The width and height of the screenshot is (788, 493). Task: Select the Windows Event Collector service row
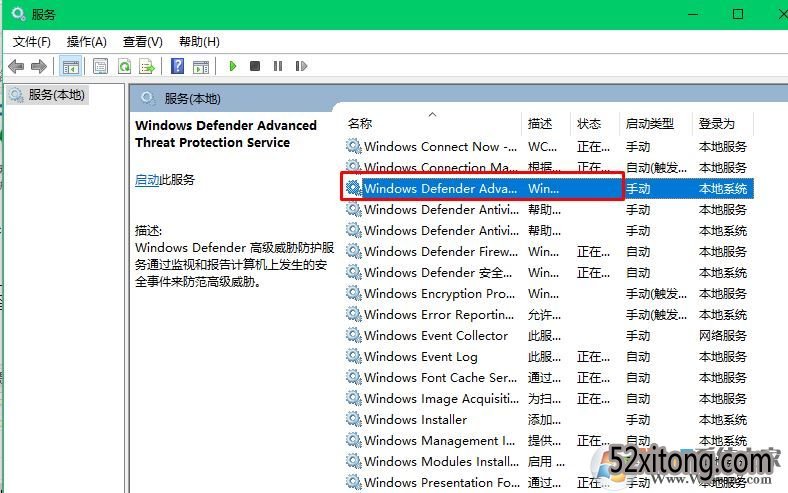pos(549,335)
